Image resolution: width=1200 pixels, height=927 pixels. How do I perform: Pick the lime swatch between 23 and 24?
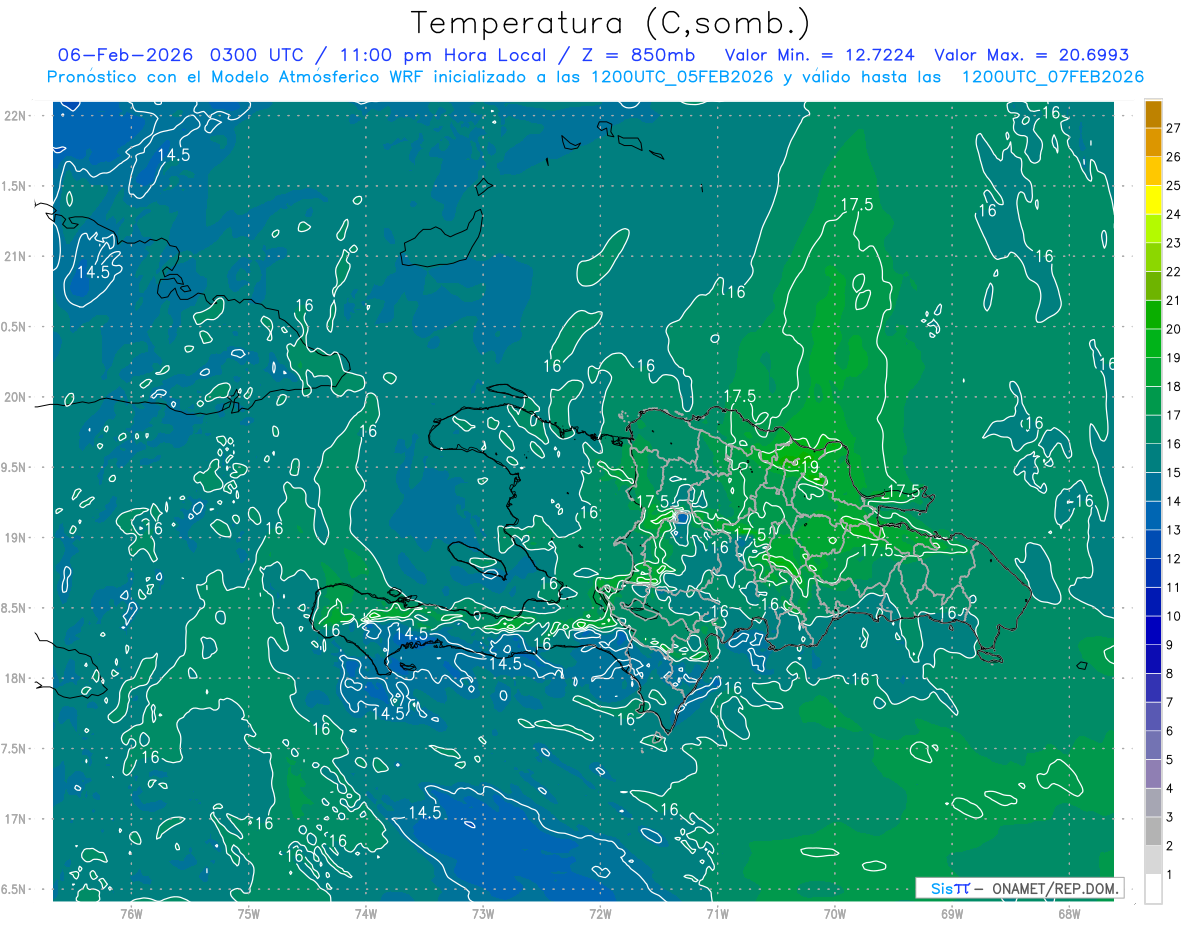(1153, 229)
